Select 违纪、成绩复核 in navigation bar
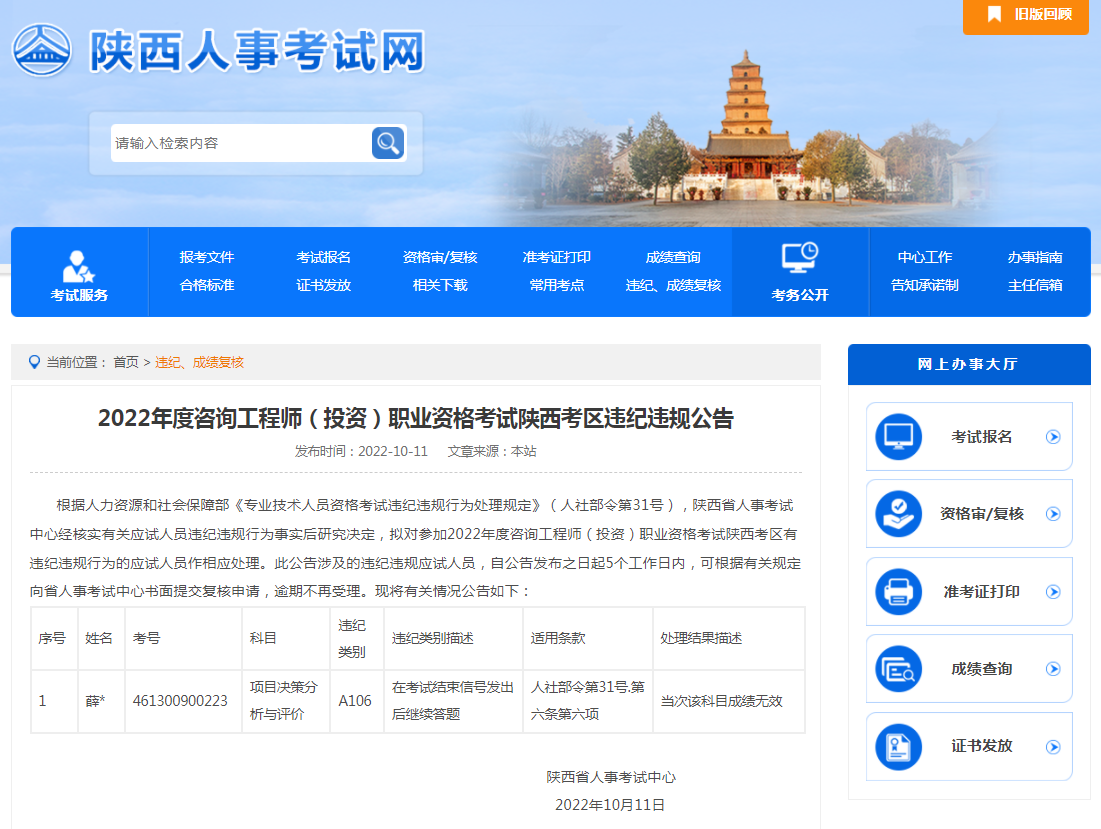 (x=673, y=285)
